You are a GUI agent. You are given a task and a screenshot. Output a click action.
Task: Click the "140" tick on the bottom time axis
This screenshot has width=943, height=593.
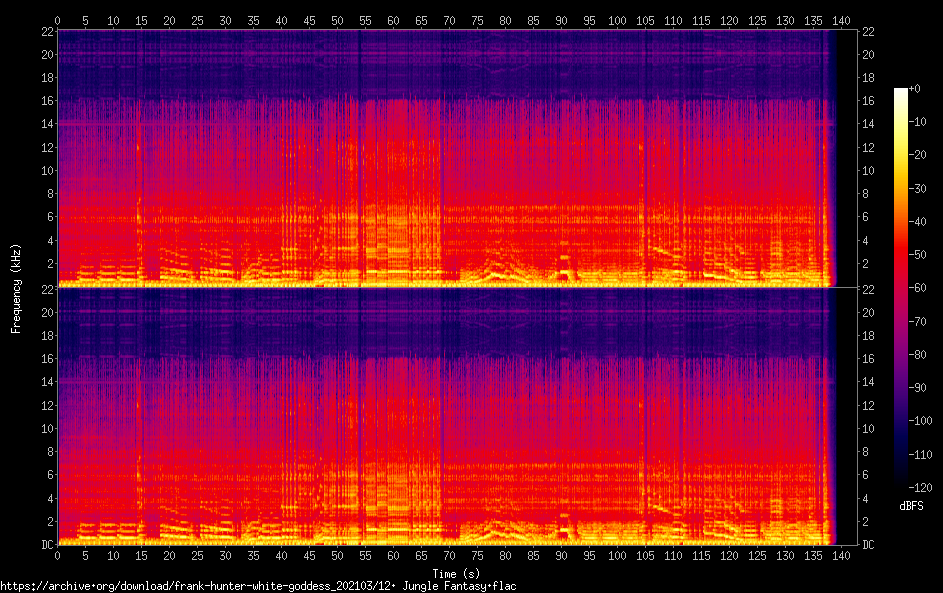click(841, 556)
